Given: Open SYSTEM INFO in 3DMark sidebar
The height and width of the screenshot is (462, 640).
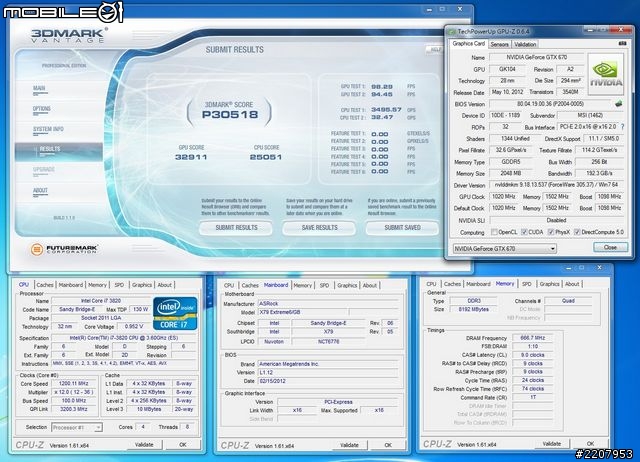Looking at the screenshot, I should [x=48, y=129].
